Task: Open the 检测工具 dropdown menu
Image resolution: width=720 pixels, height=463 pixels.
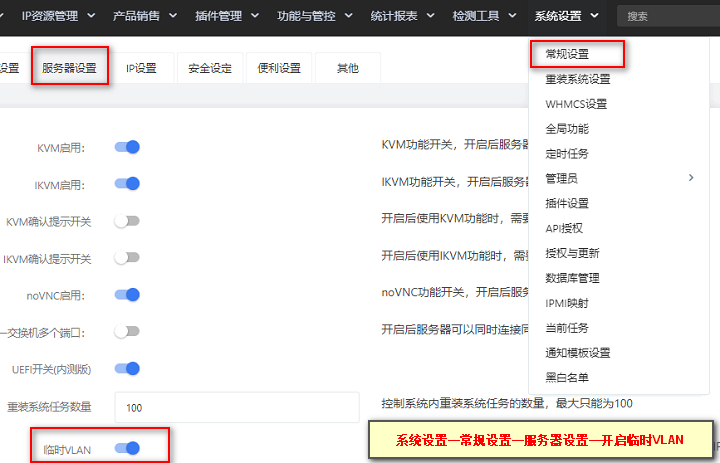Action: pos(484,16)
